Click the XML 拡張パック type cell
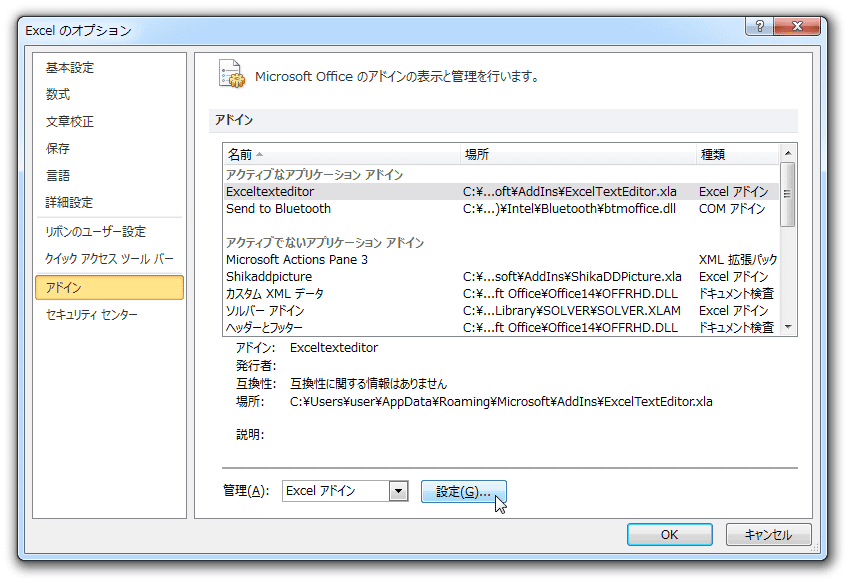Image resolution: width=849 pixels, height=584 pixels. pos(738,260)
